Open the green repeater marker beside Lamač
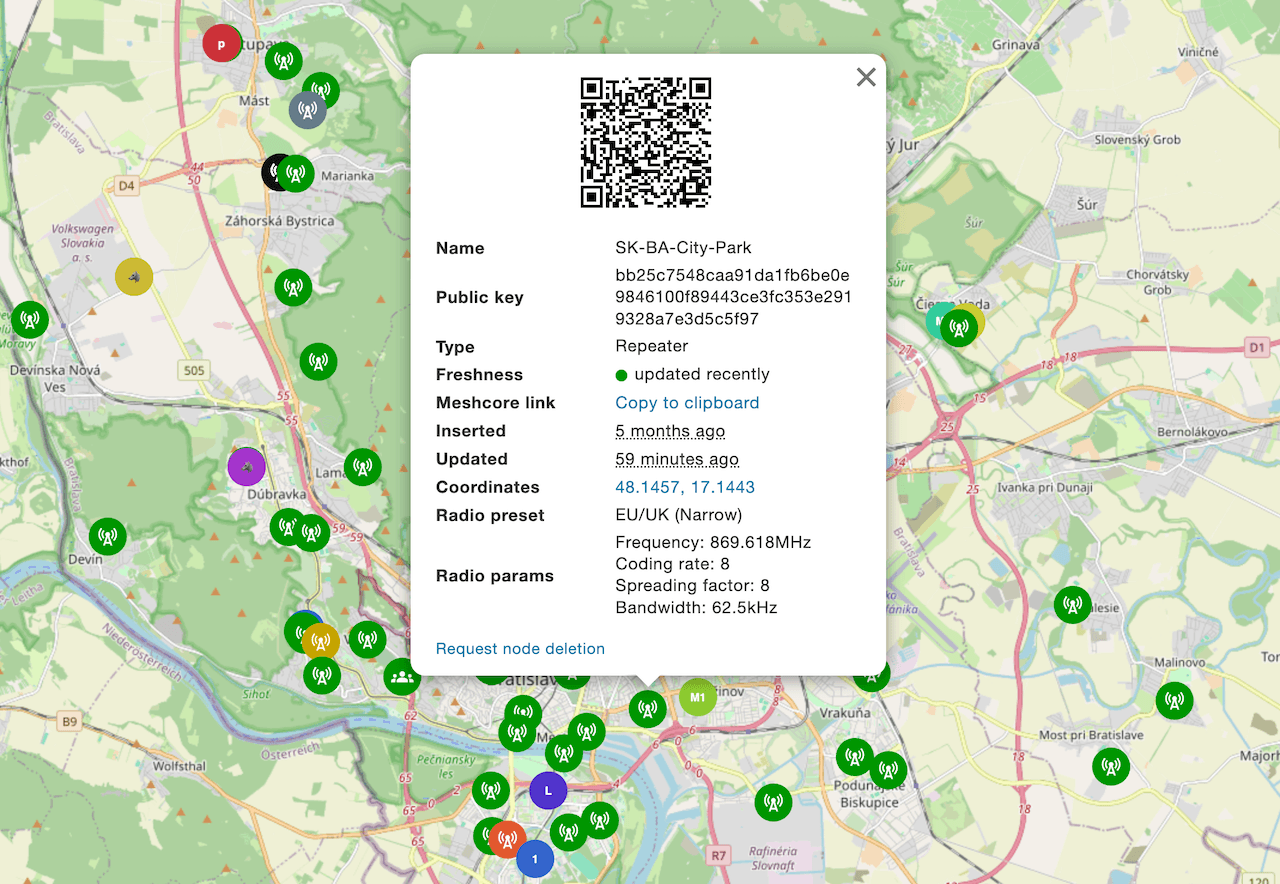The height and width of the screenshot is (884, 1280). (363, 467)
